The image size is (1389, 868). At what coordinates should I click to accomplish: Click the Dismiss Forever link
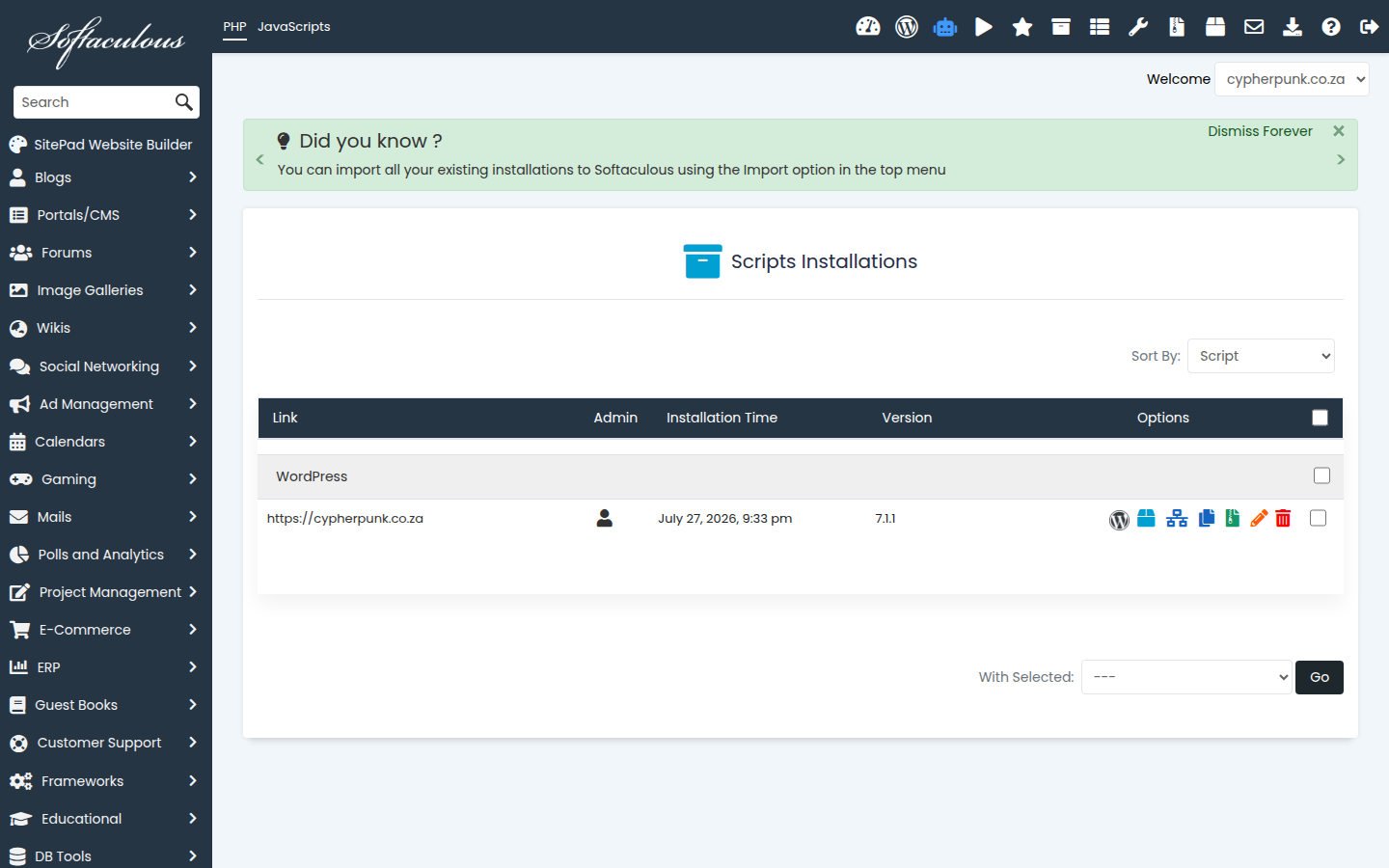coord(1260,131)
